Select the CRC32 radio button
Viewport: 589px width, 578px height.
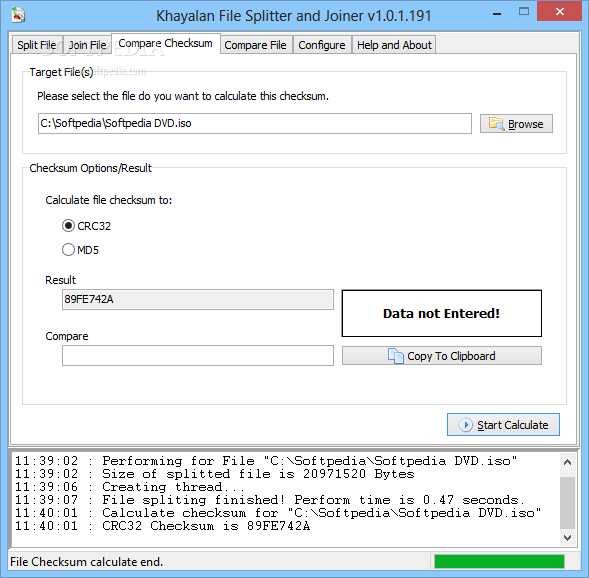pyautogui.click(x=68, y=226)
